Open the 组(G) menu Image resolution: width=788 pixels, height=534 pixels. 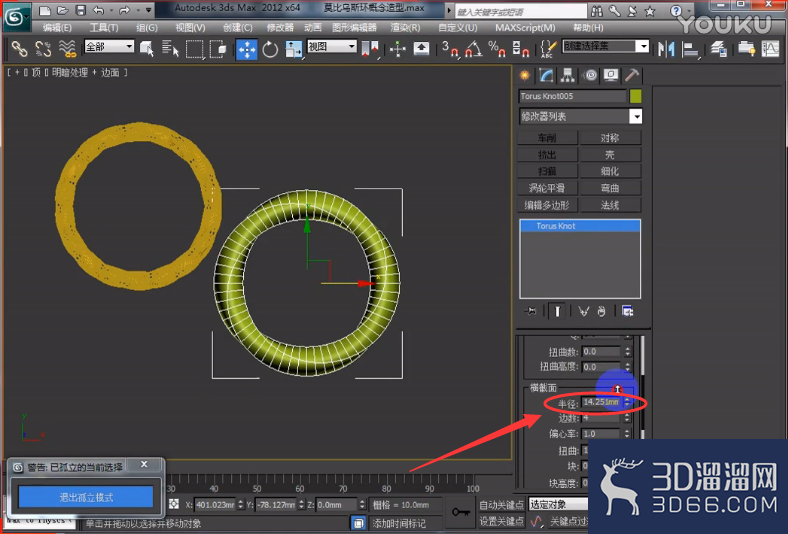pos(147,28)
